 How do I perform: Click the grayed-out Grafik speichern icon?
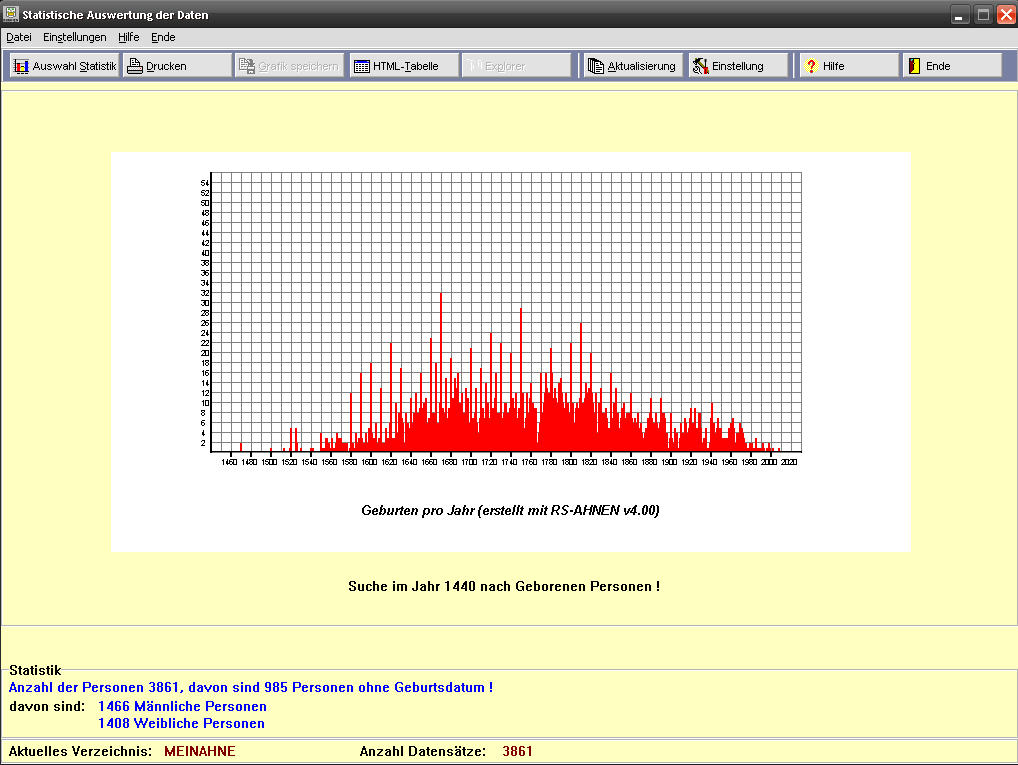247,66
